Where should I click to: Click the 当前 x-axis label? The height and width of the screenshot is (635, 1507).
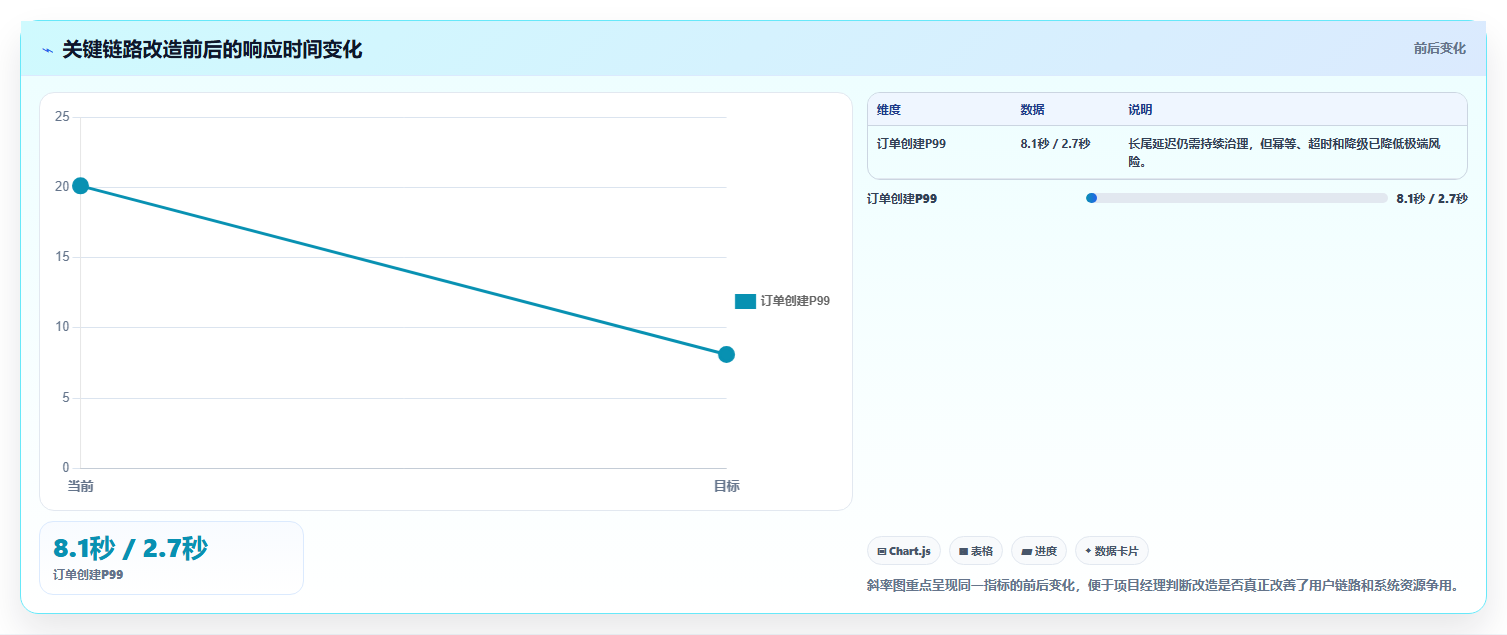point(80,486)
